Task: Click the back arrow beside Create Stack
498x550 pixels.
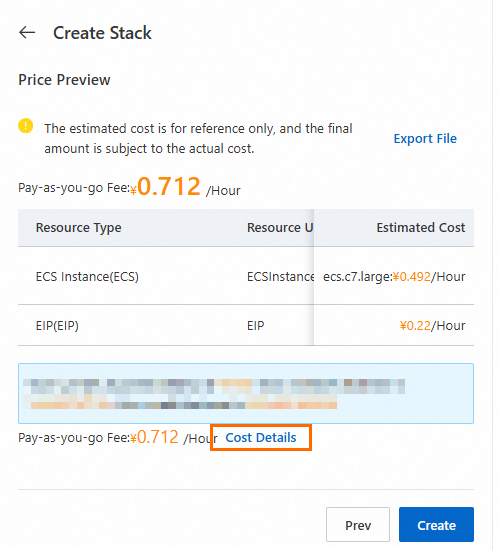Action: click(27, 33)
